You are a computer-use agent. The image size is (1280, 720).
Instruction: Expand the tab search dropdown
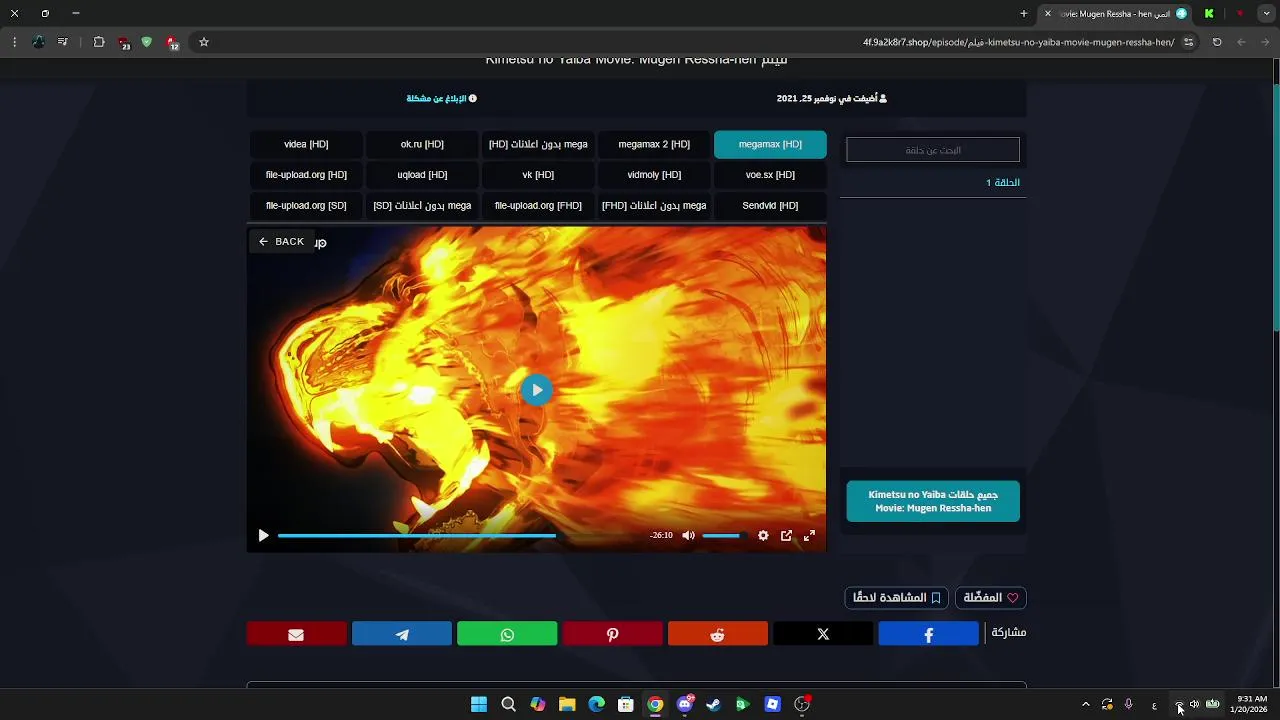[1266, 13]
